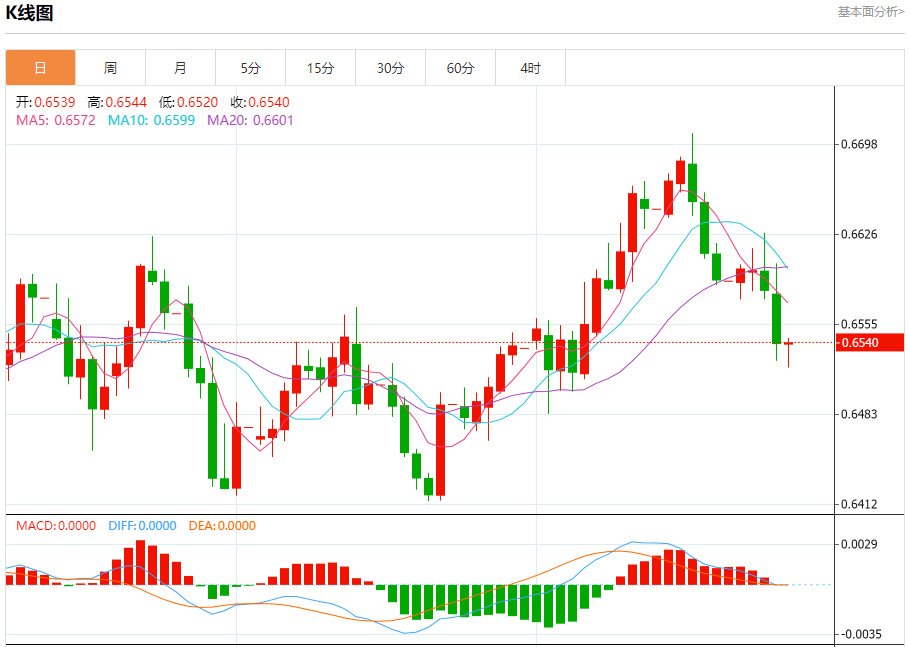910x647 pixels.
Task: Click the DEA:0.0000 label
Action: [x=222, y=526]
